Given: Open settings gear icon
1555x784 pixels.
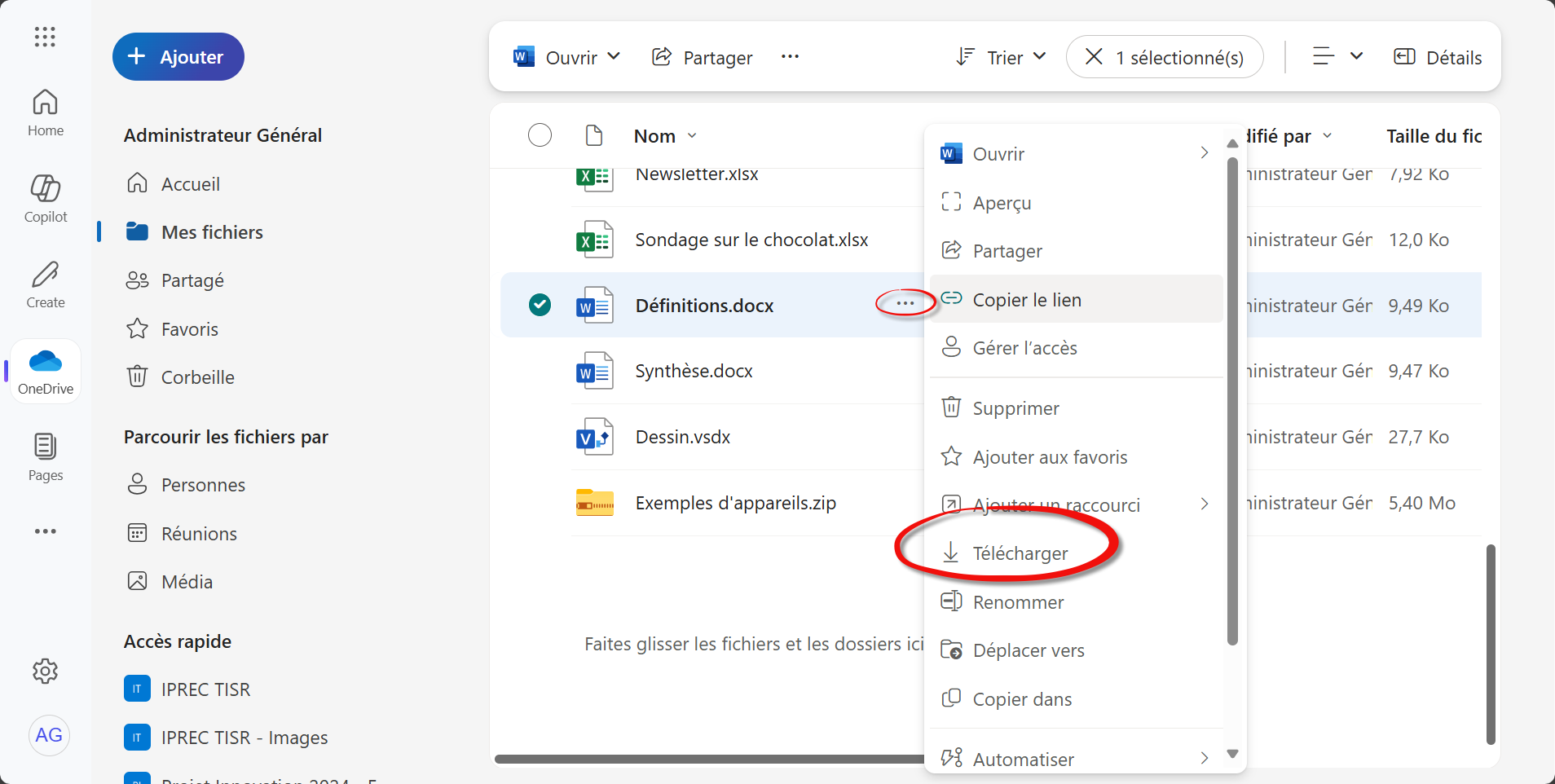Looking at the screenshot, I should pos(46,671).
